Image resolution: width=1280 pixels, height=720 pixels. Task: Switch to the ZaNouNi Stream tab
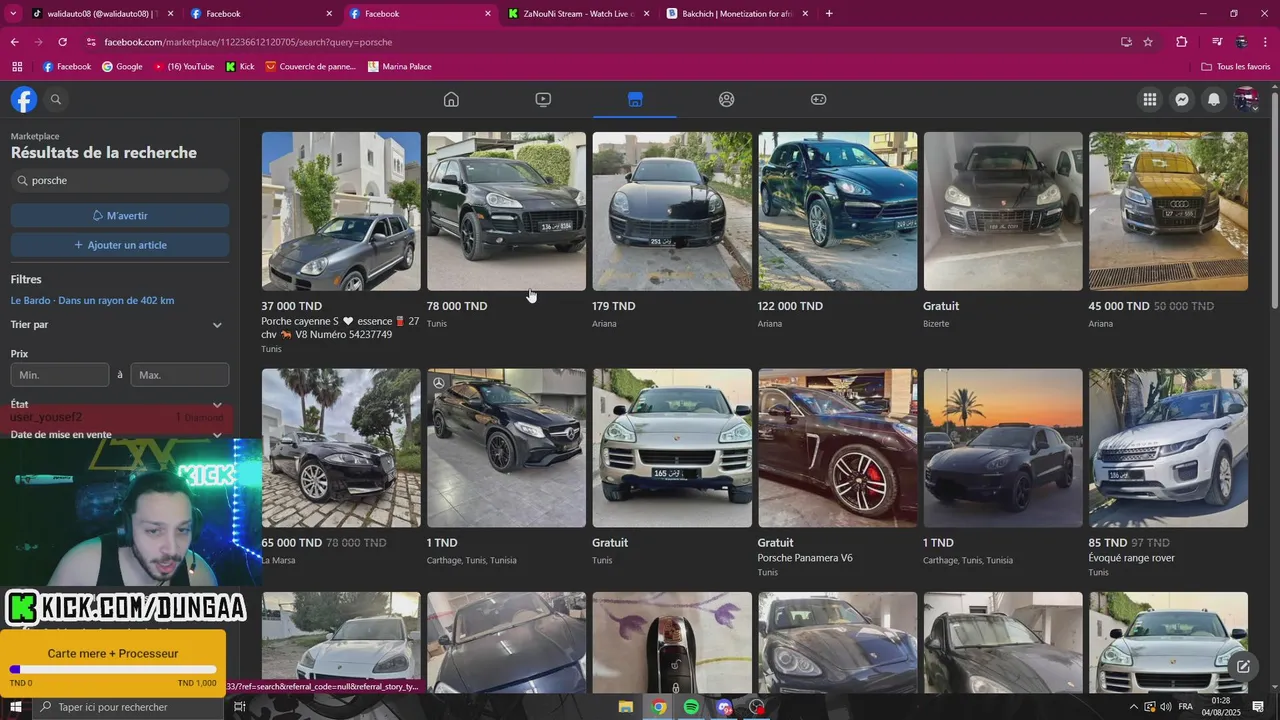coord(578,14)
